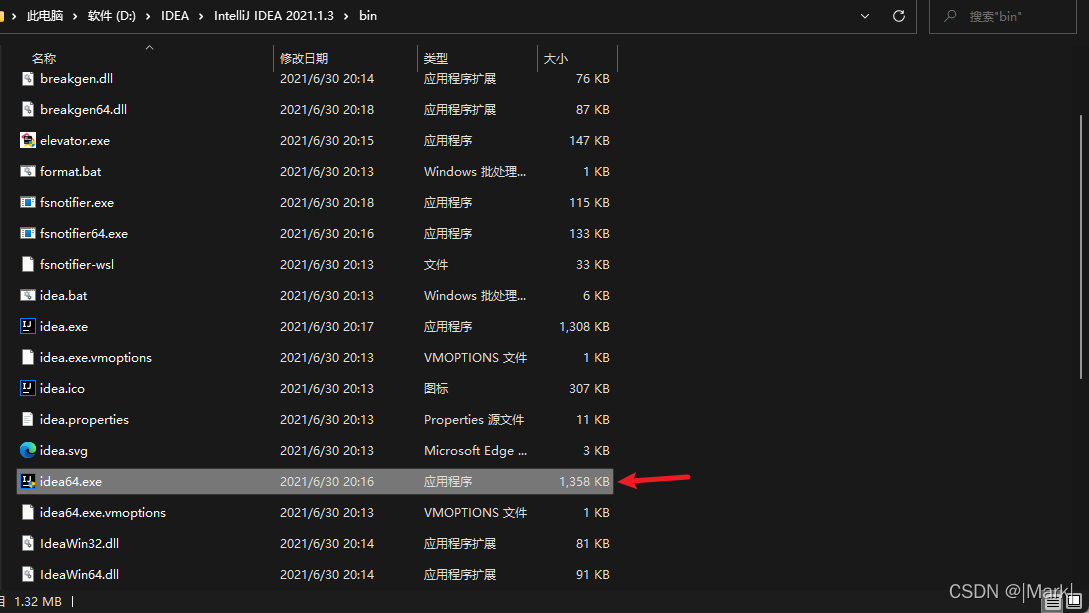The height and width of the screenshot is (613, 1089).
Task: Click the Properties 源文件 type cell
Action: pos(474,419)
